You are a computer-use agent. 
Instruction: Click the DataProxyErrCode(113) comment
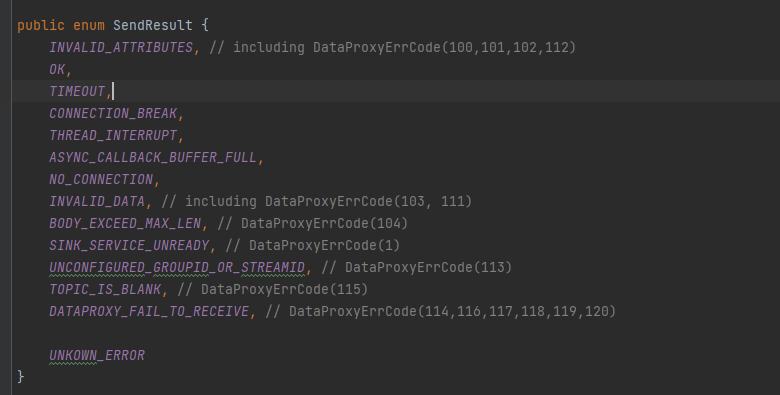(x=416, y=267)
